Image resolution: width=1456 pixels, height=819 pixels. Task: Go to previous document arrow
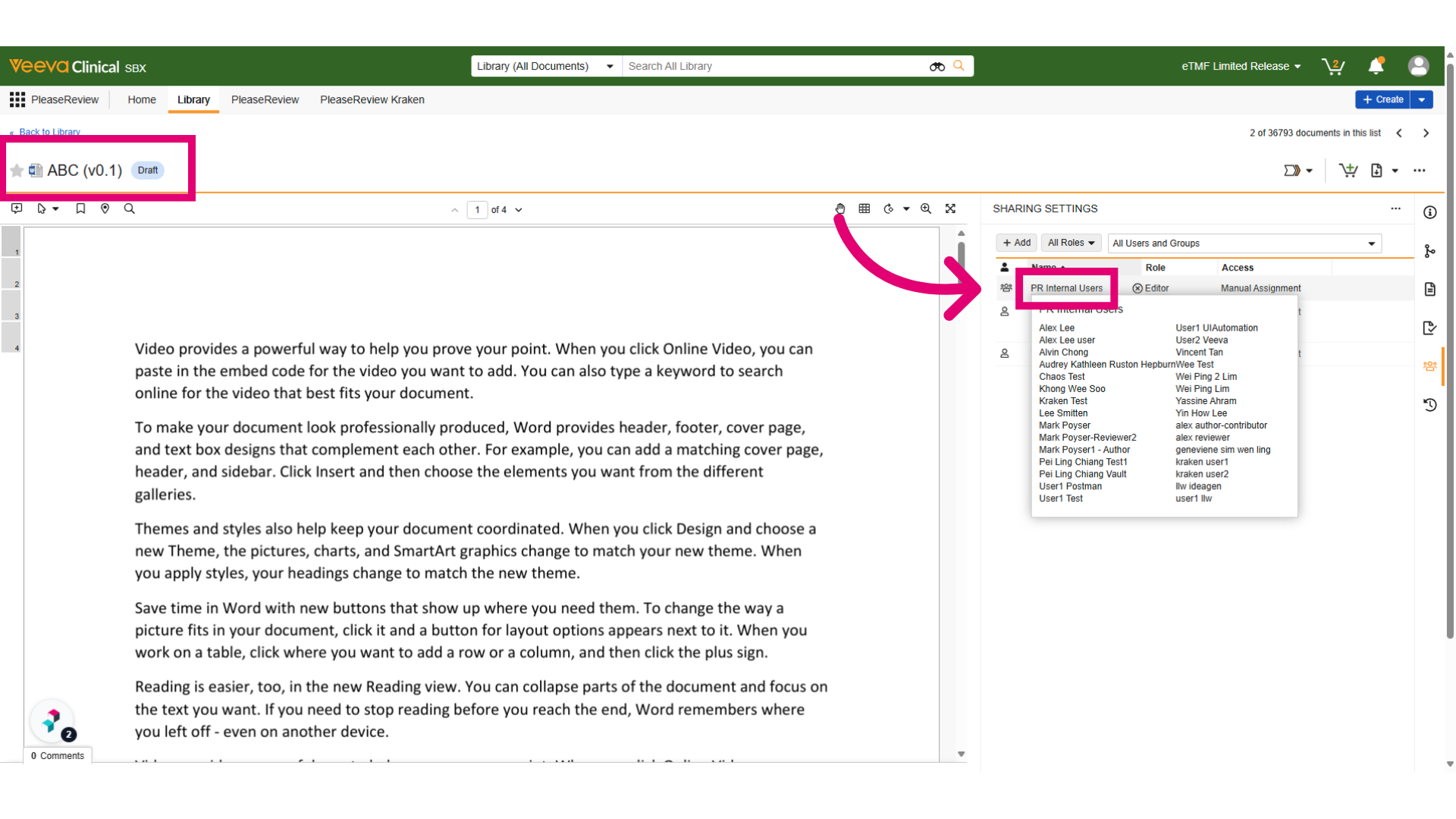tap(1399, 133)
